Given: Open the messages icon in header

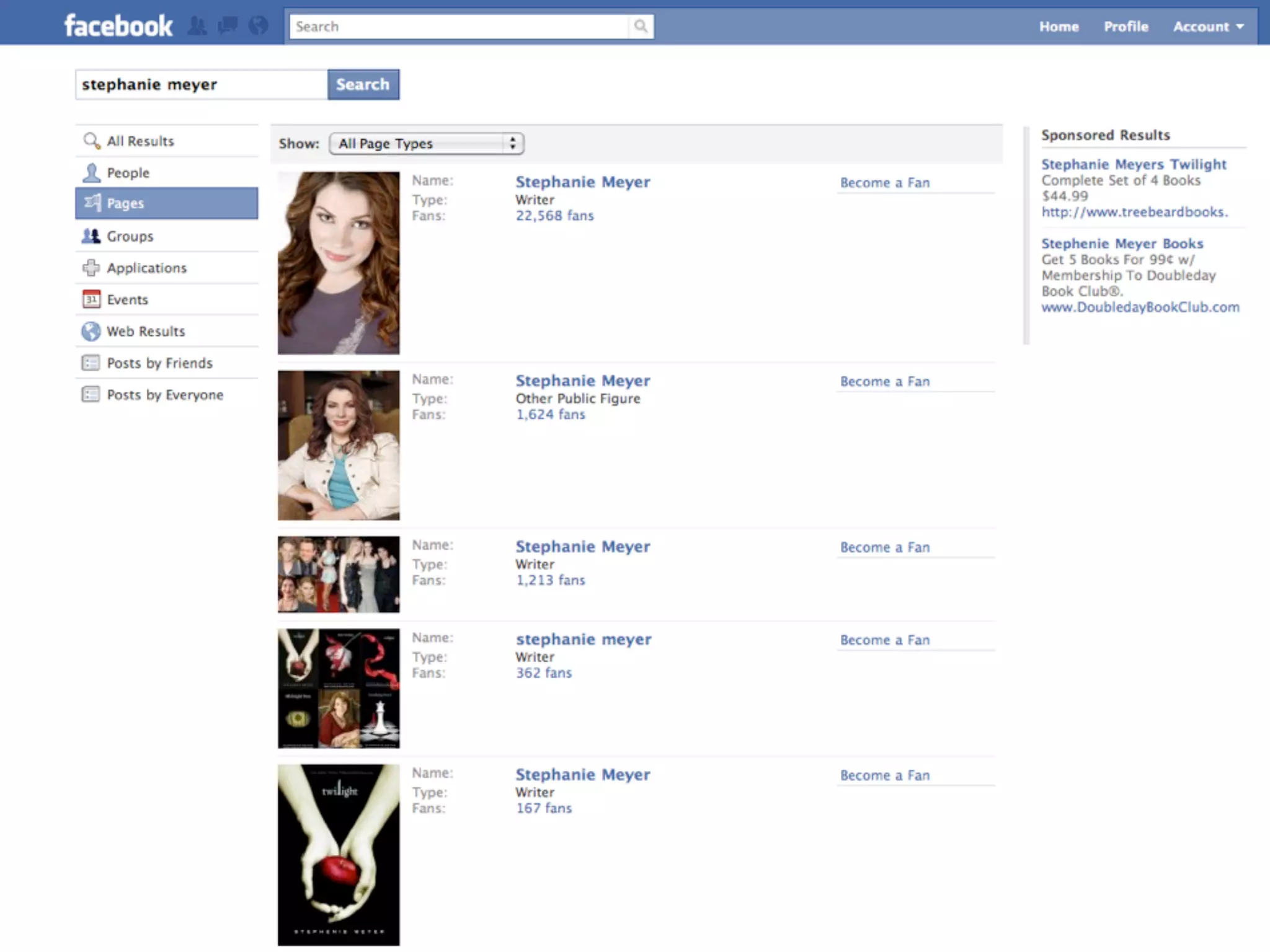Looking at the screenshot, I should pos(228,26).
